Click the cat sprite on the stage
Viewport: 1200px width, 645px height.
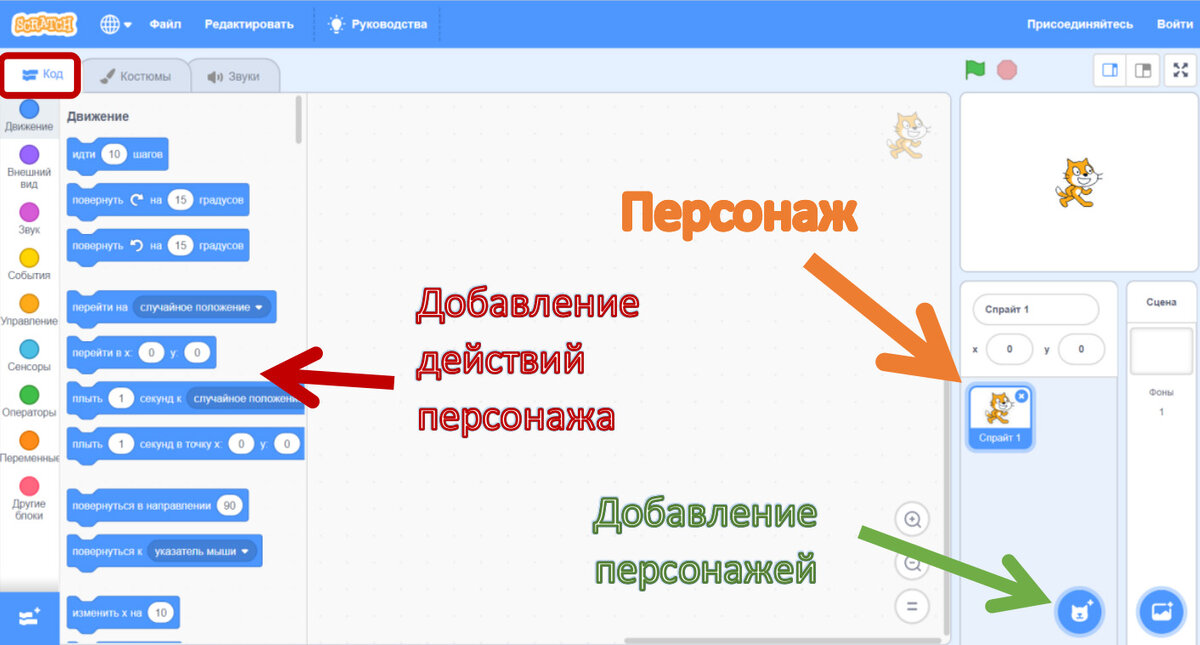[x=1078, y=183]
